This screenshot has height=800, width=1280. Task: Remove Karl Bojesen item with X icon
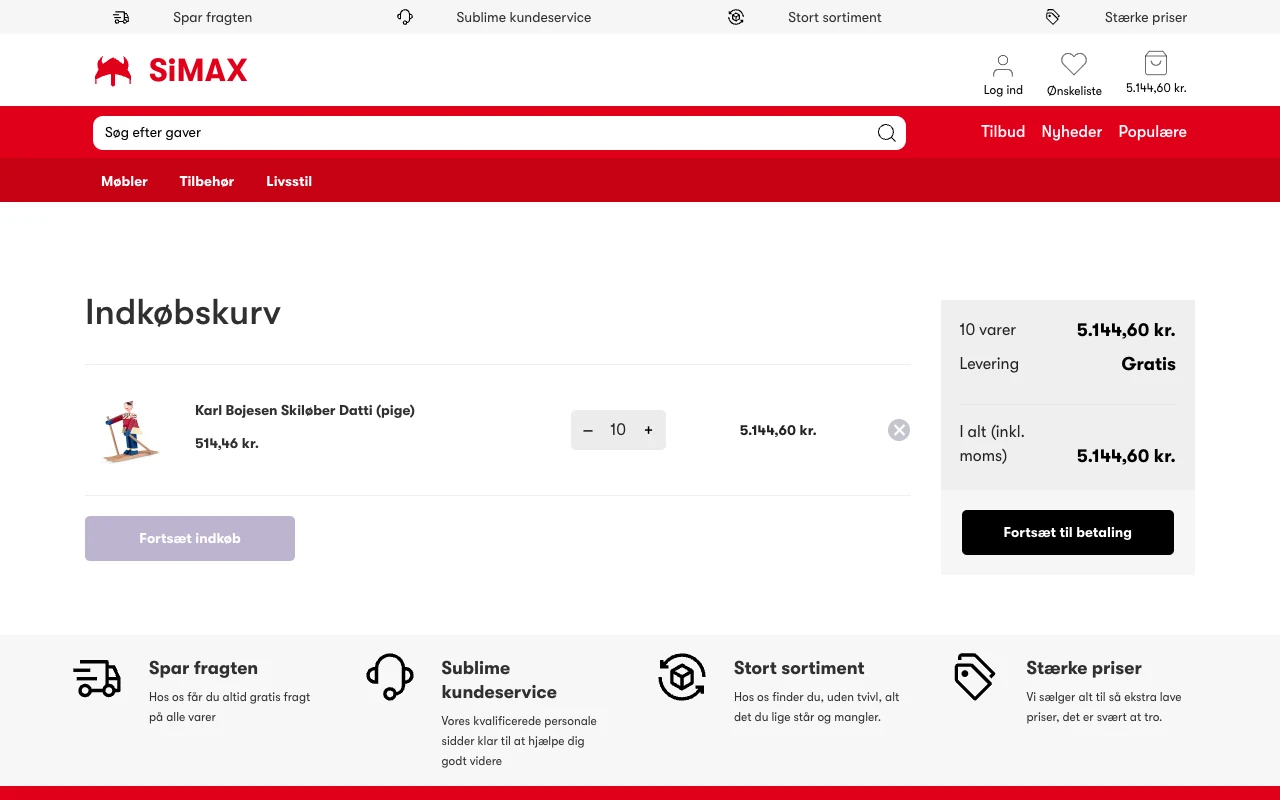coord(899,430)
